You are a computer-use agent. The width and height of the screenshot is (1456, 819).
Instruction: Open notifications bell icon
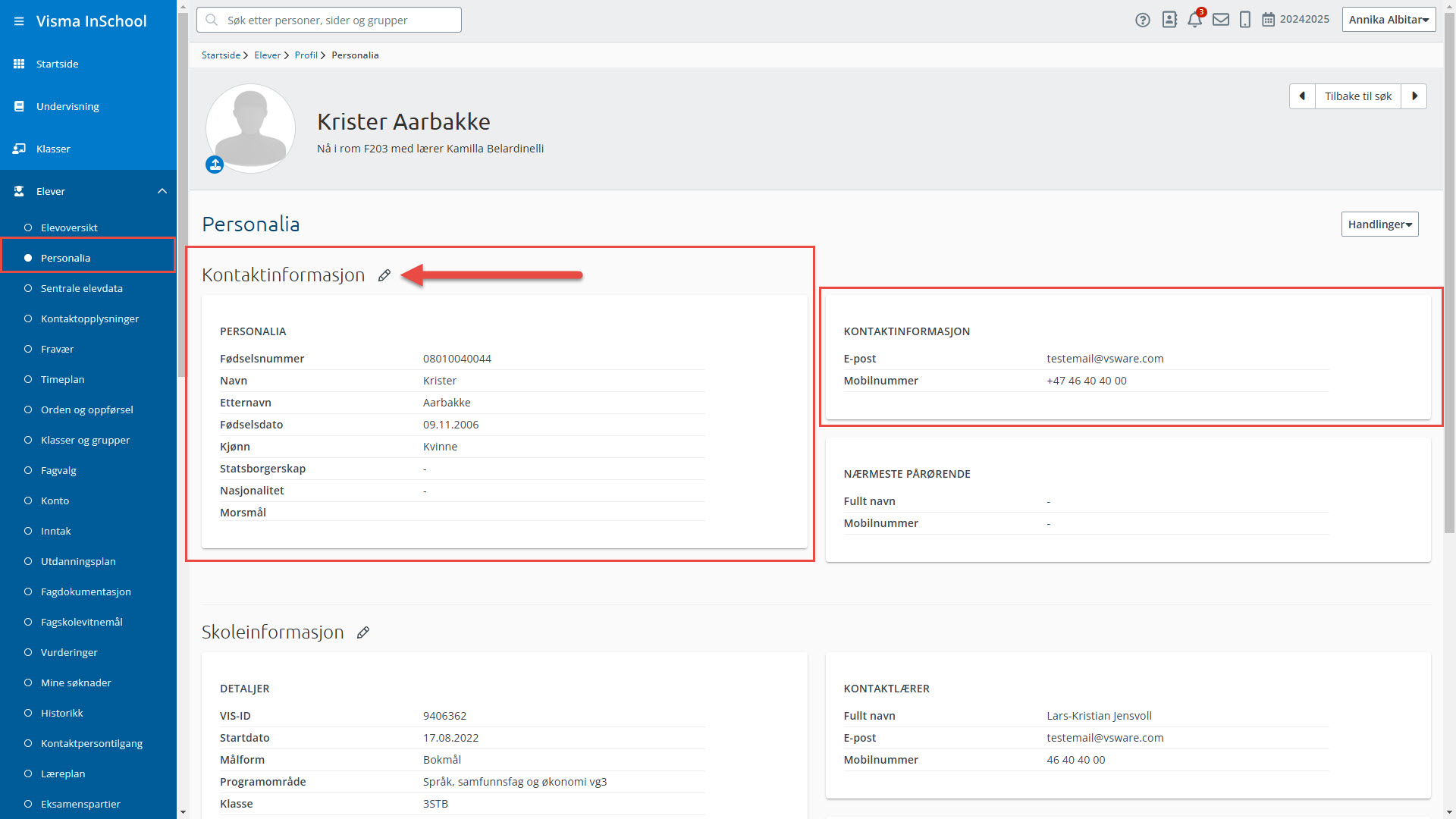[x=1194, y=20]
